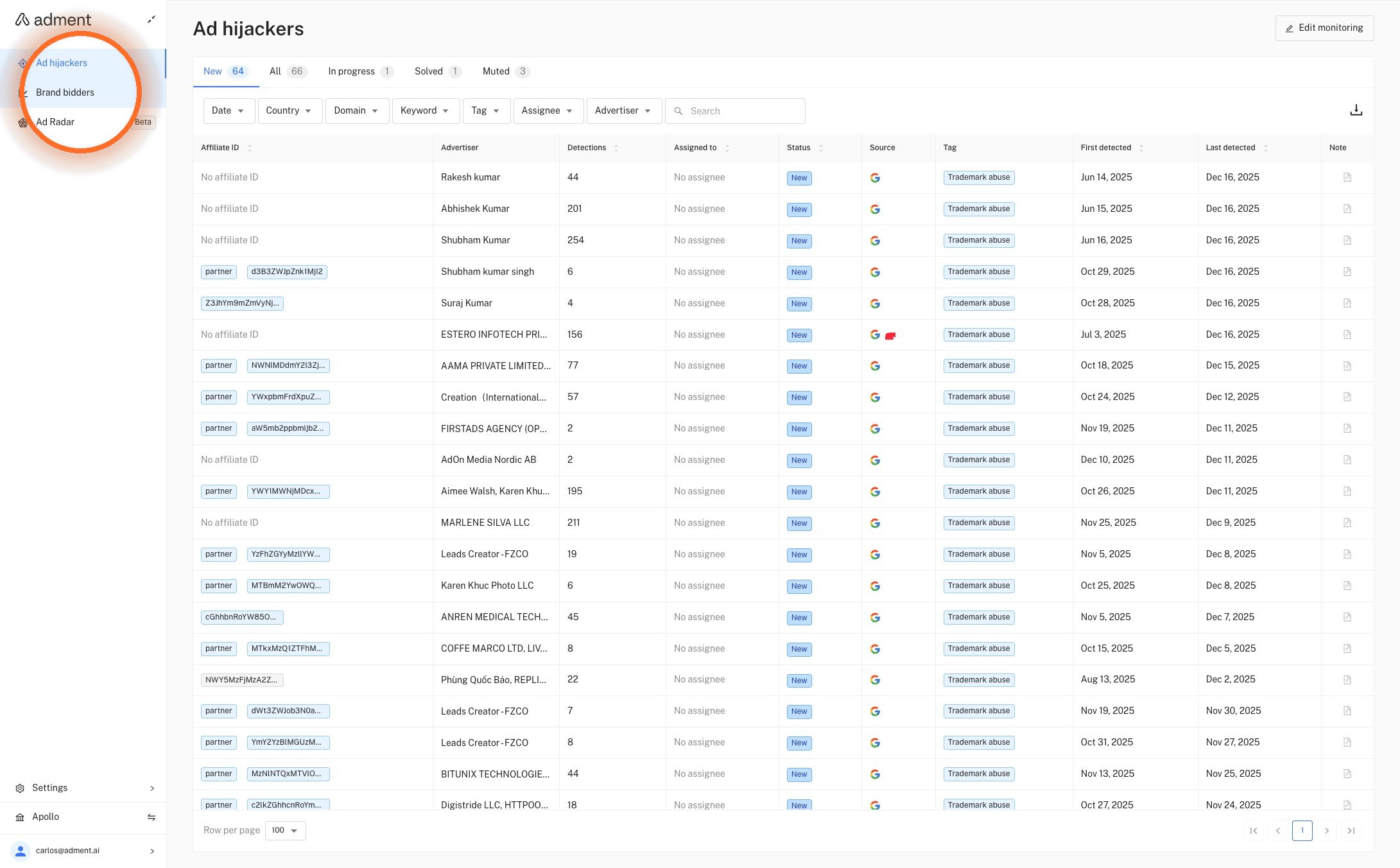1400x868 pixels.
Task: Download the table with the export icon
Action: [1356, 110]
